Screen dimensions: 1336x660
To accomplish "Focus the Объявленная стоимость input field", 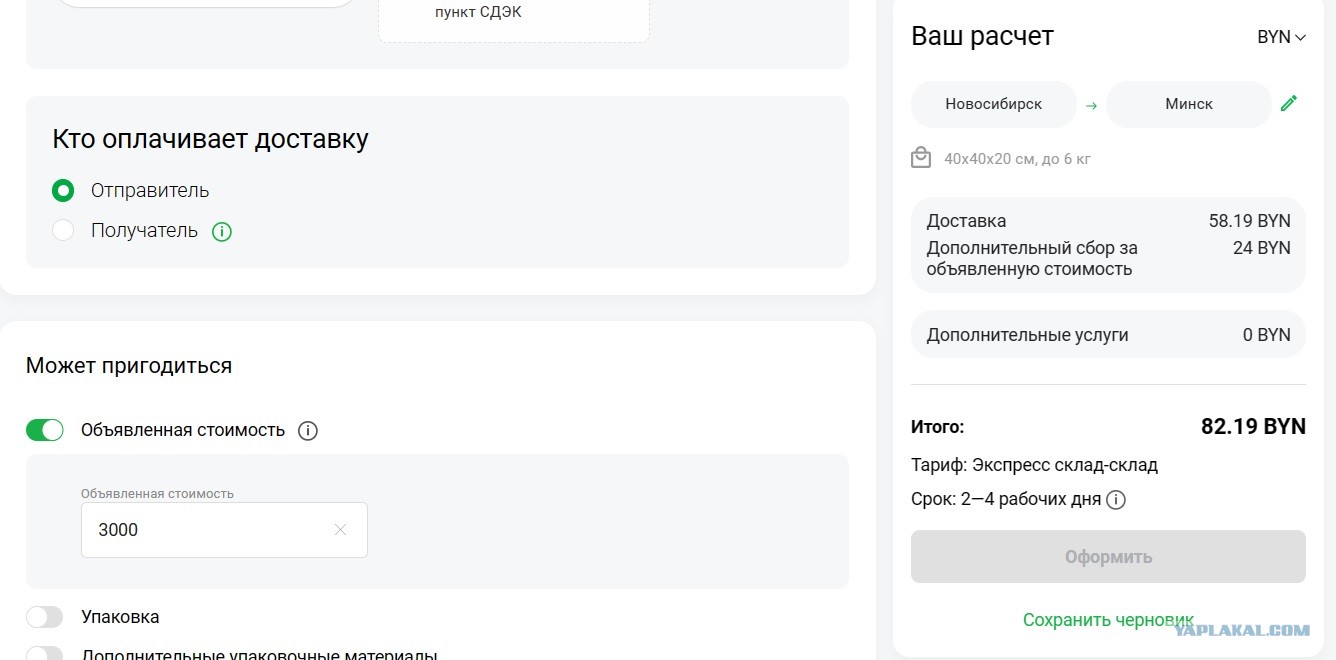I will 210,530.
